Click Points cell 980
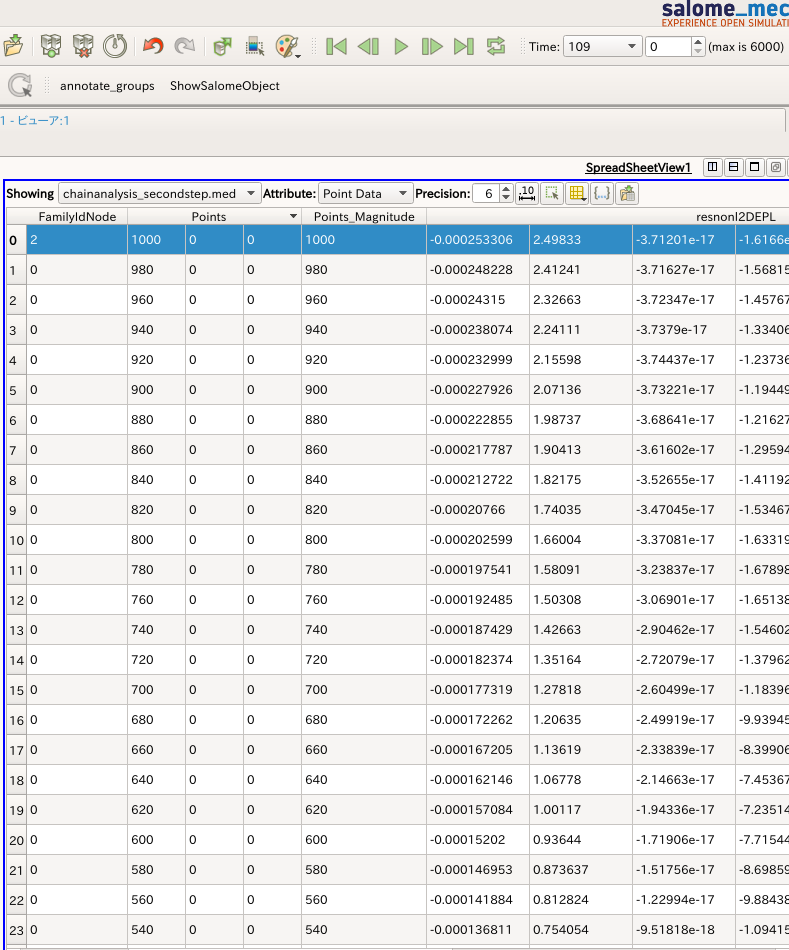 [156, 270]
